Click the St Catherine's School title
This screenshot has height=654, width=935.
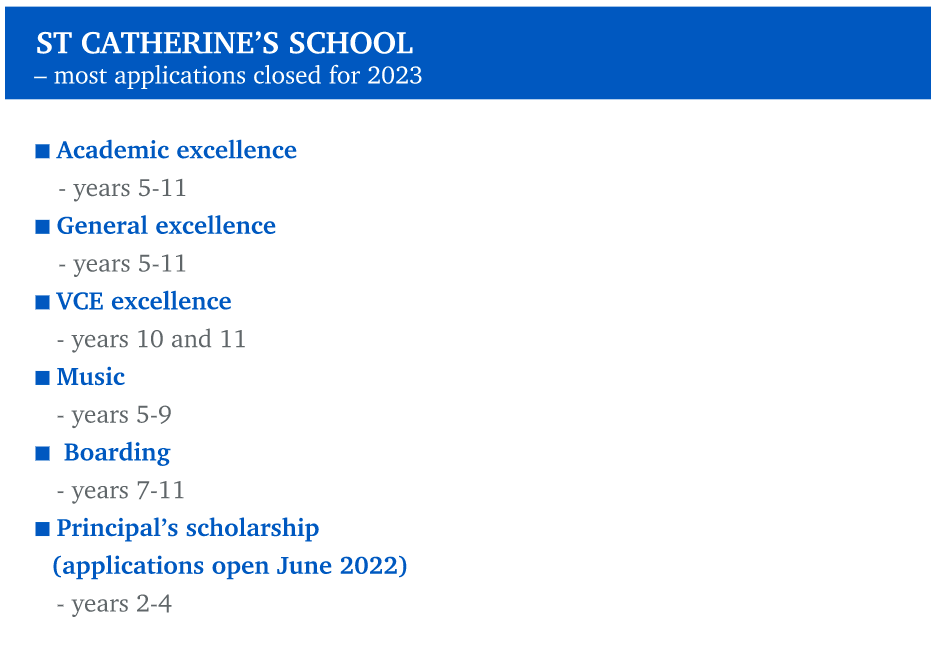click(x=225, y=44)
